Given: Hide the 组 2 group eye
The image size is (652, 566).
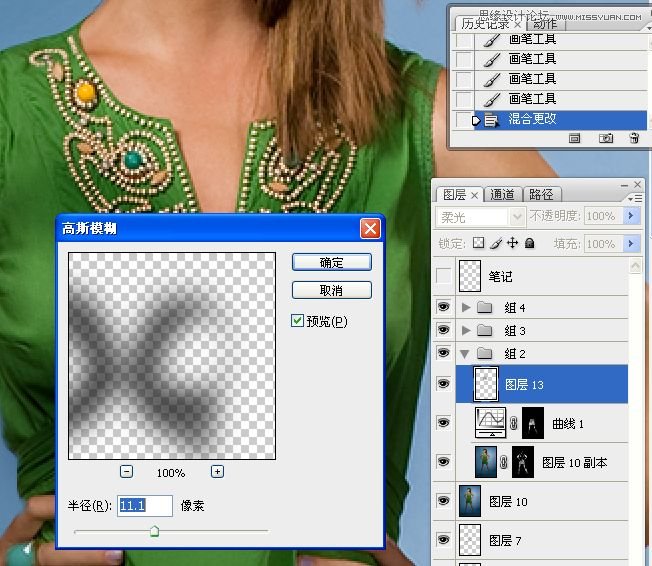Looking at the screenshot, I should click(x=443, y=353).
